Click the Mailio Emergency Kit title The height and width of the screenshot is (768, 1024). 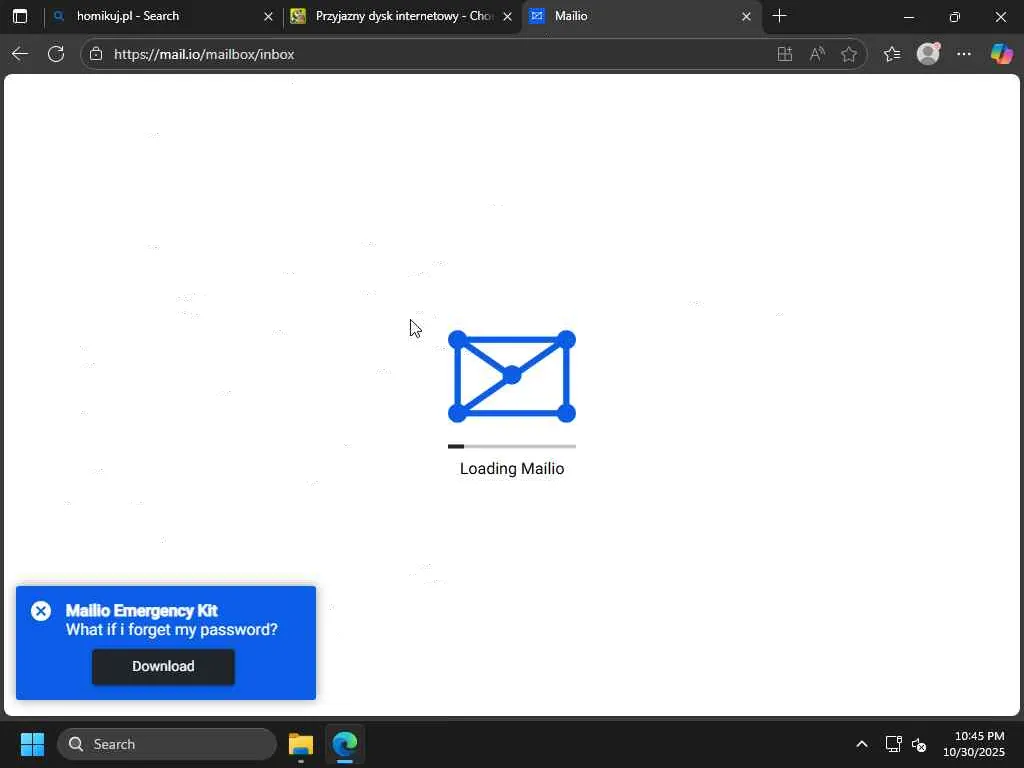[x=142, y=611]
